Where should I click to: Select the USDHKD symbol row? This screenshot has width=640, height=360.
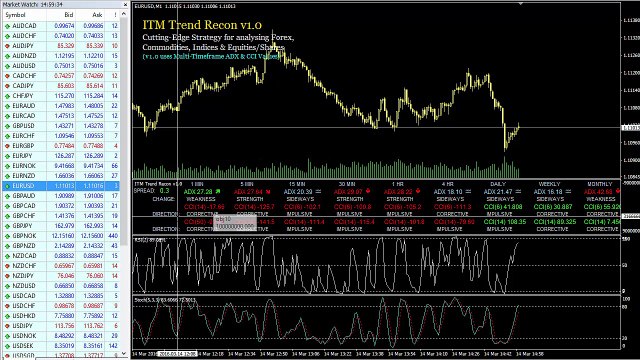coord(61,316)
